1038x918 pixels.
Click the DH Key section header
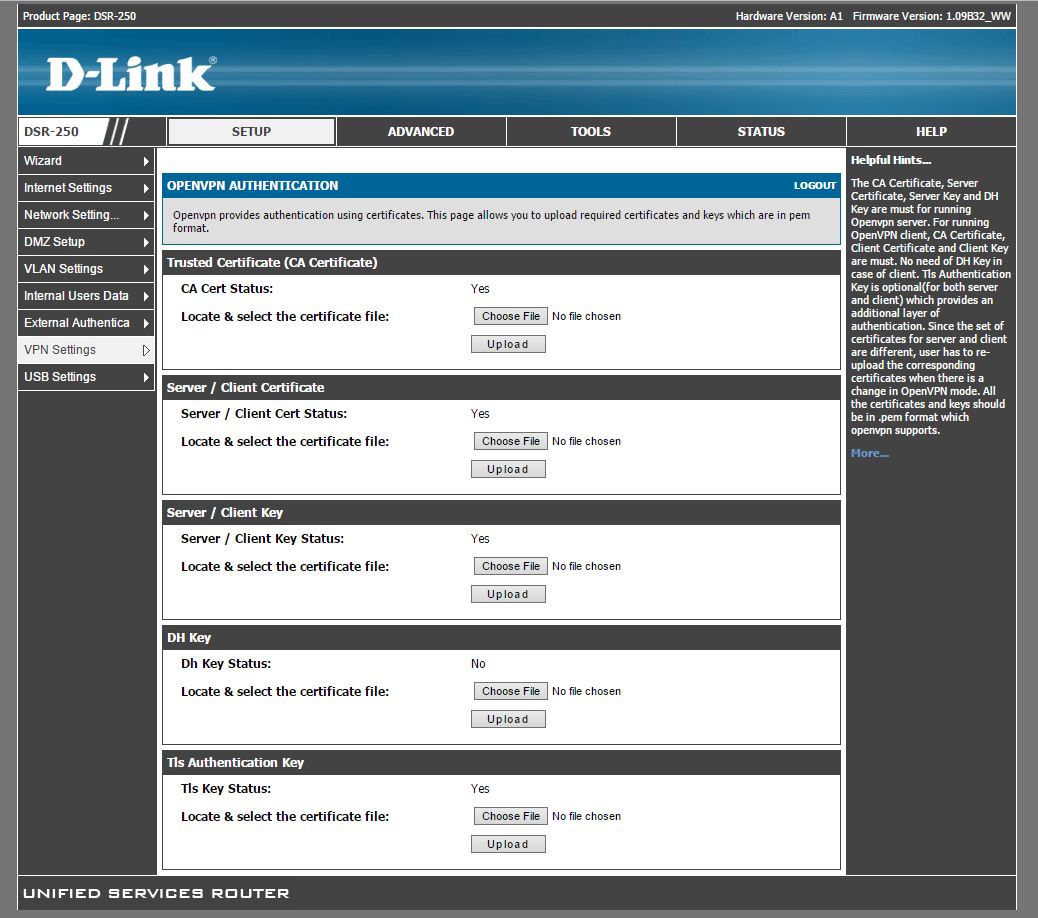click(x=501, y=638)
